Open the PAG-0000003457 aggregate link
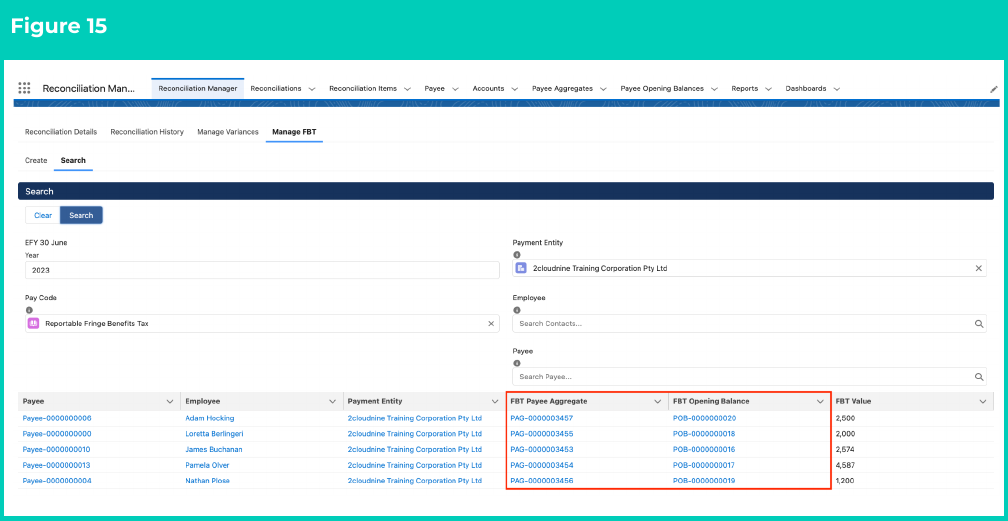The height and width of the screenshot is (521, 1008). pyautogui.click(x=542, y=418)
